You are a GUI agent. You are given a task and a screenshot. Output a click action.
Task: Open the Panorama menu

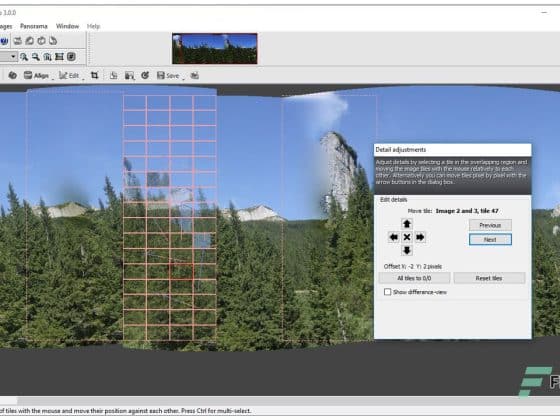pyautogui.click(x=34, y=26)
